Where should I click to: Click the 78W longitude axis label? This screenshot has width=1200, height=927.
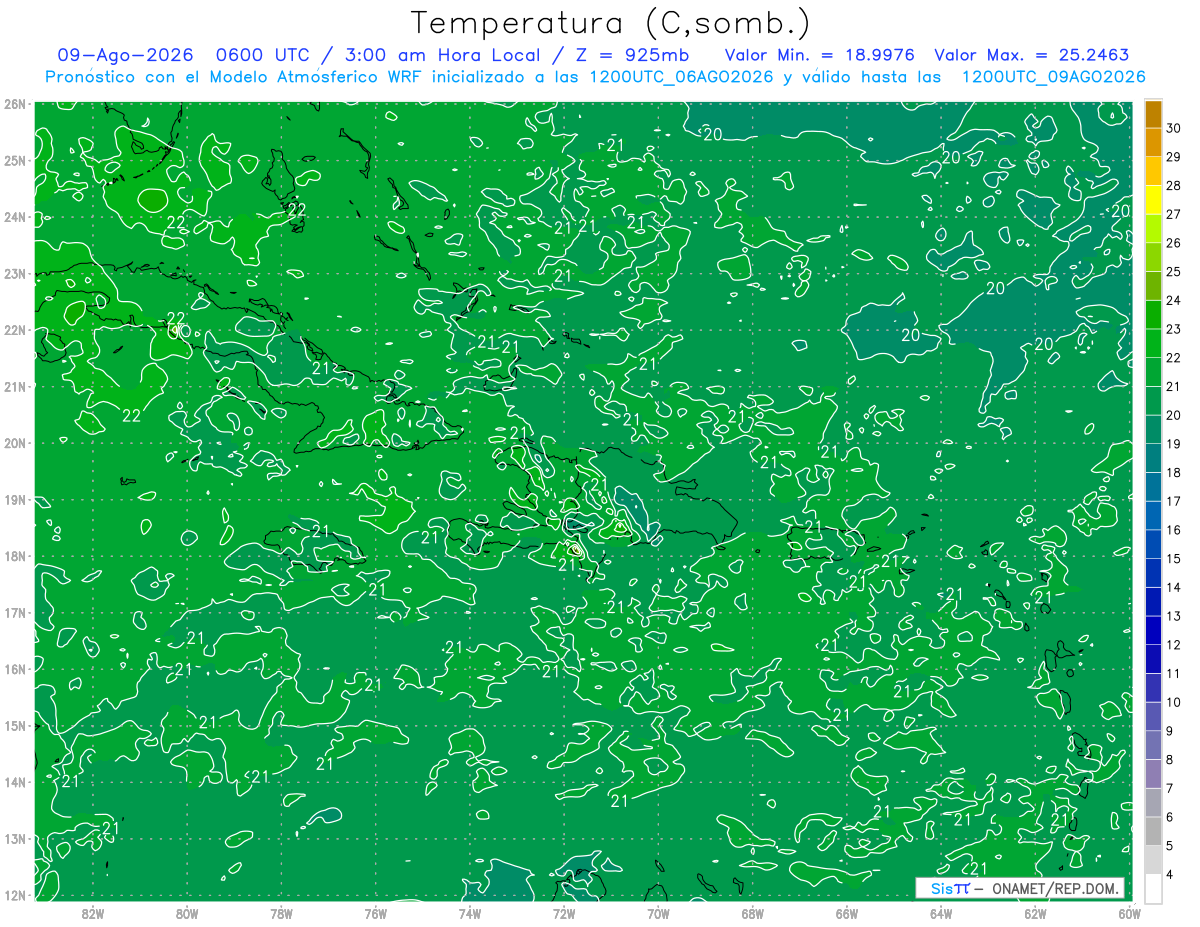(281, 912)
